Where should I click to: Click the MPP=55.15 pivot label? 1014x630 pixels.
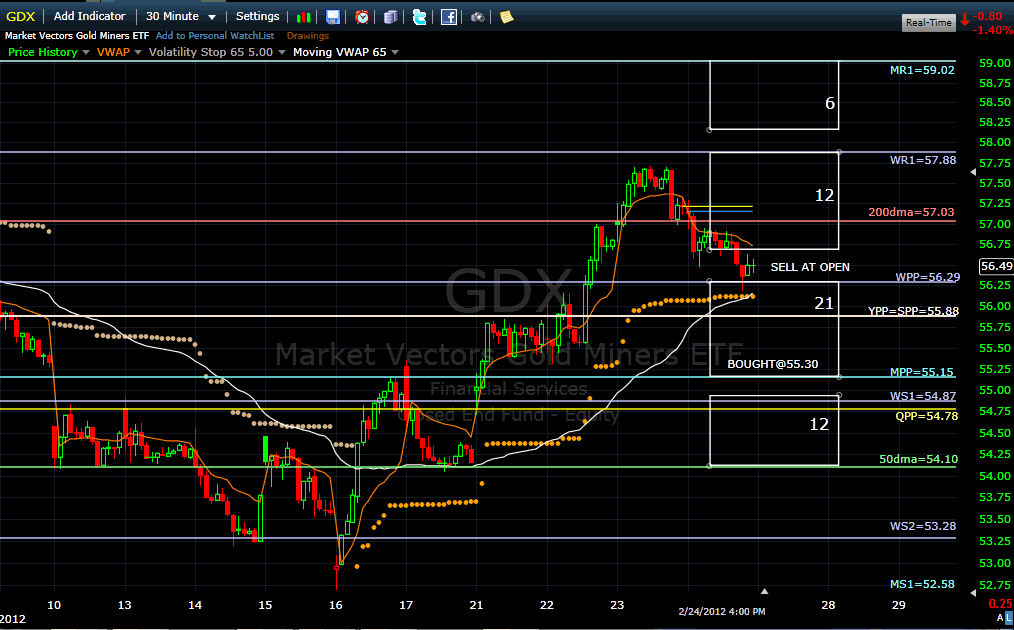[922, 372]
